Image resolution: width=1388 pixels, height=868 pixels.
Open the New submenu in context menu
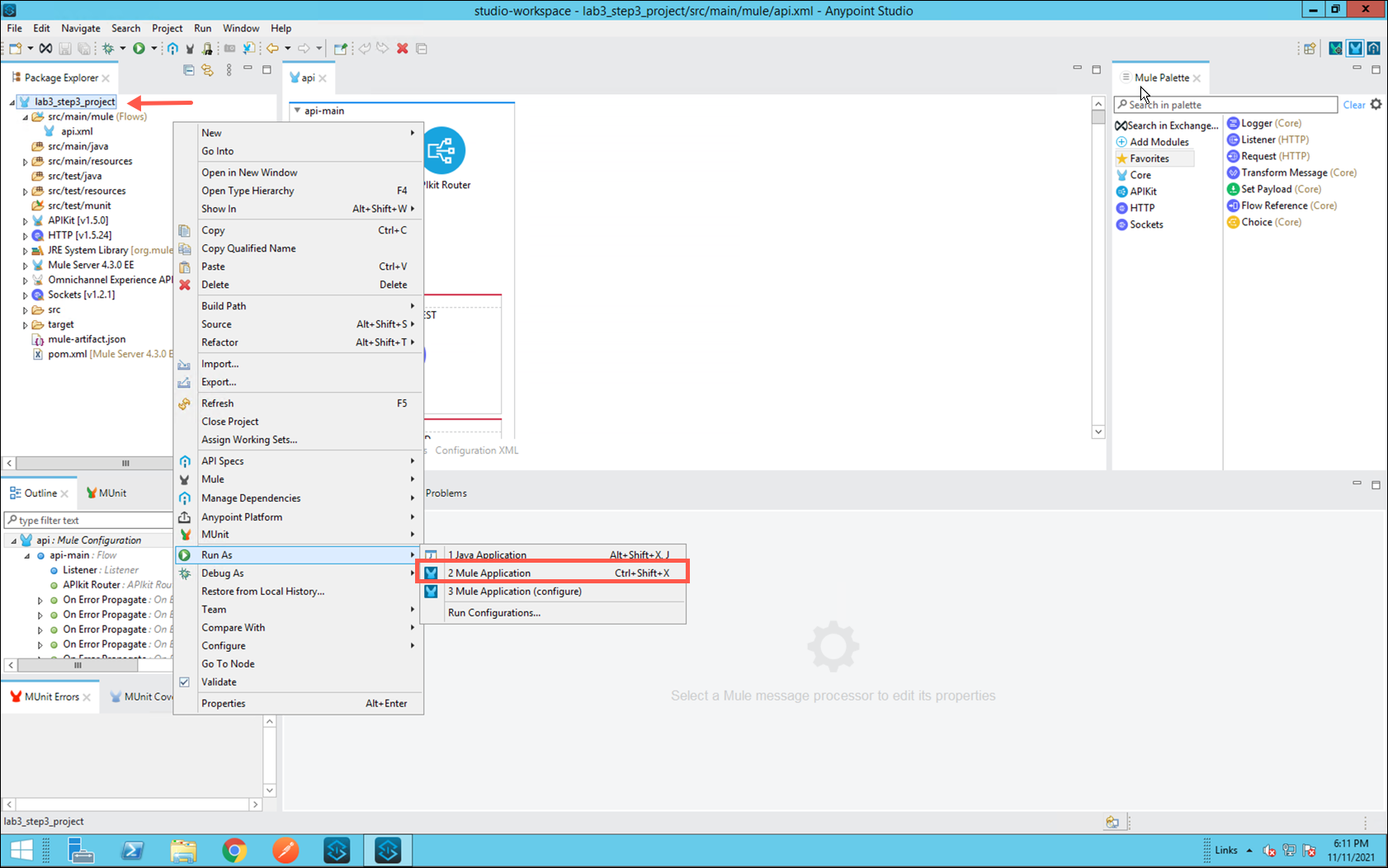pos(299,133)
